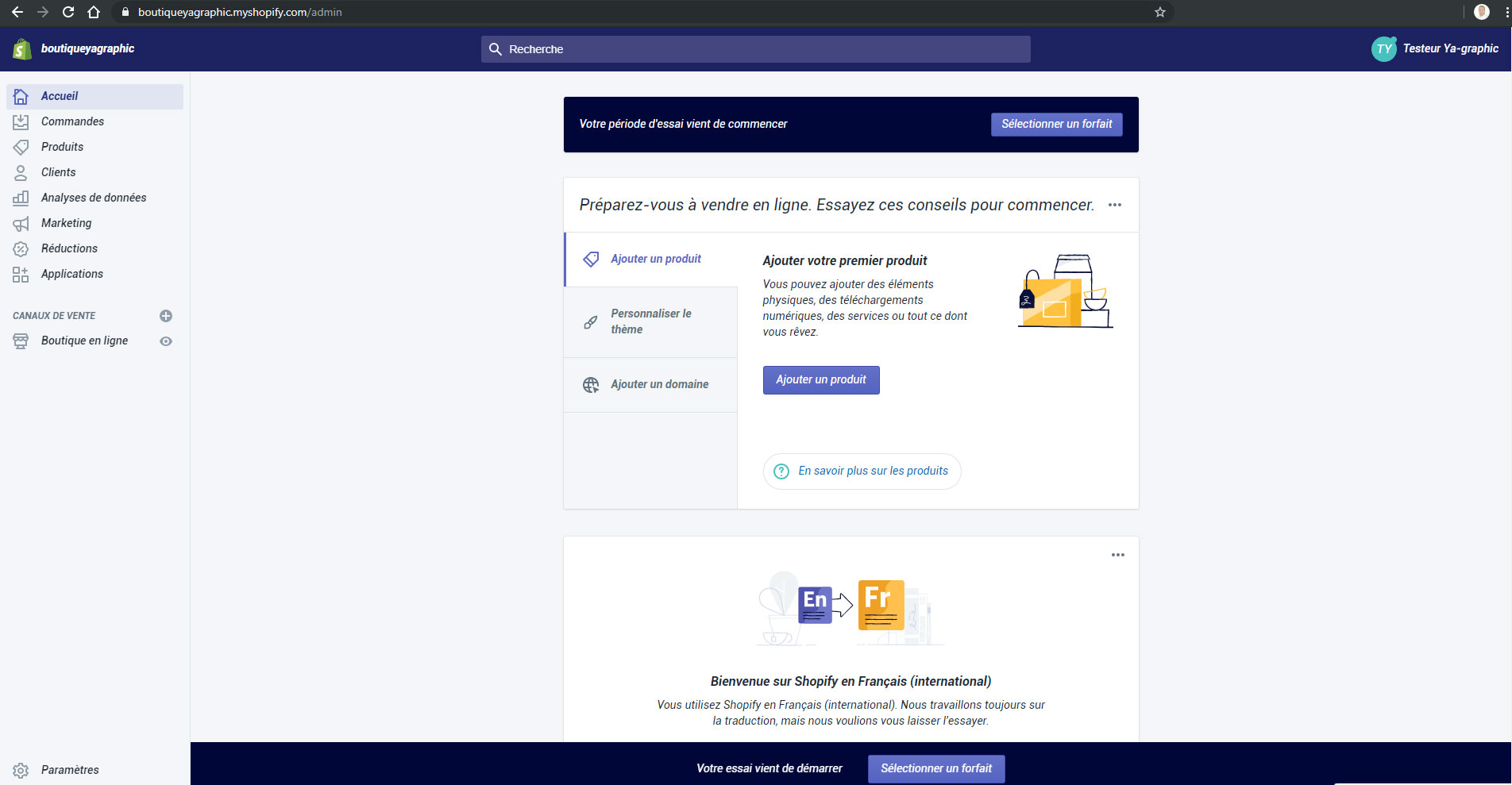
Task: Click Sélectionner un forfait in top banner
Action: coord(1056,124)
